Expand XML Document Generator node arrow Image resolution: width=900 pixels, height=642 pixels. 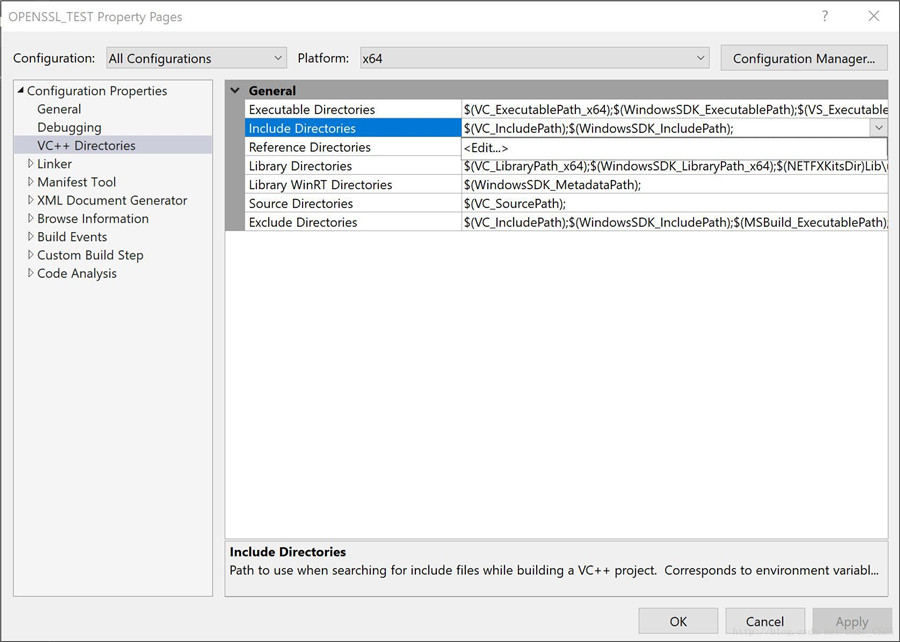point(30,200)
